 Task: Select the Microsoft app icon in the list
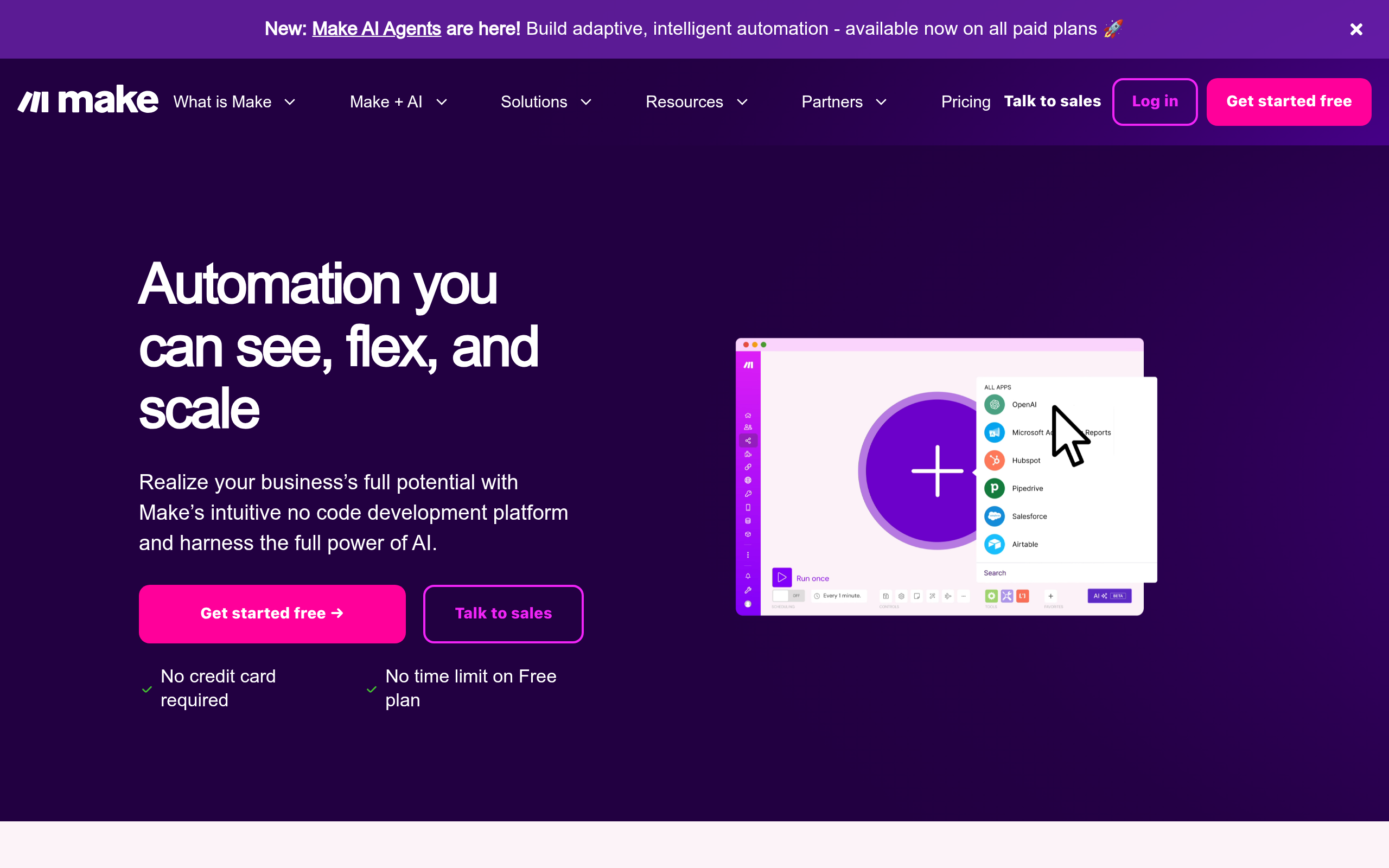994,432
